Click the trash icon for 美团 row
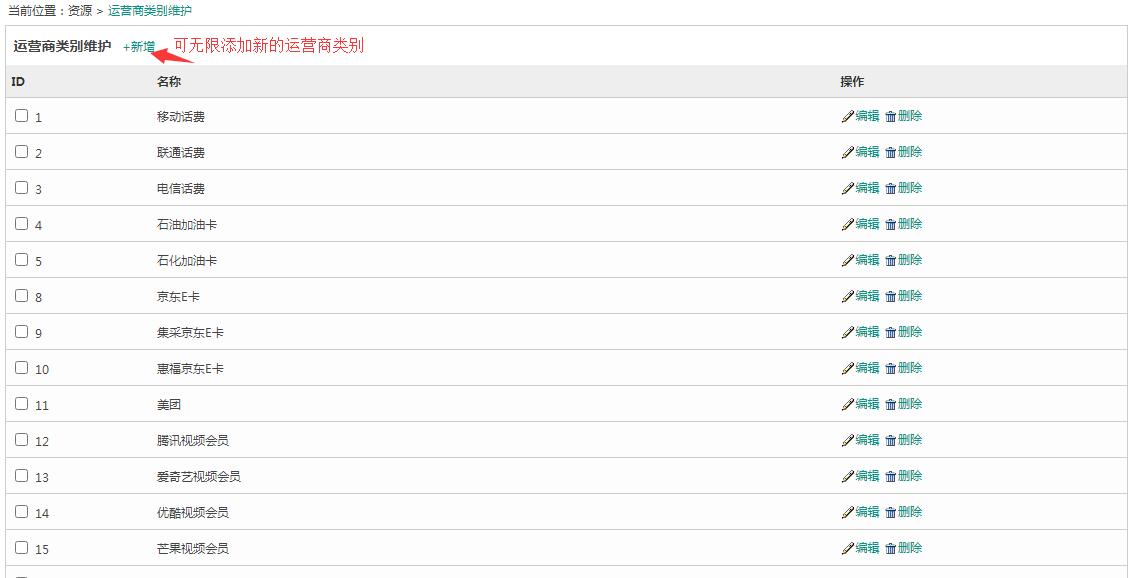The image size is (1133, 578). [891, 405]
